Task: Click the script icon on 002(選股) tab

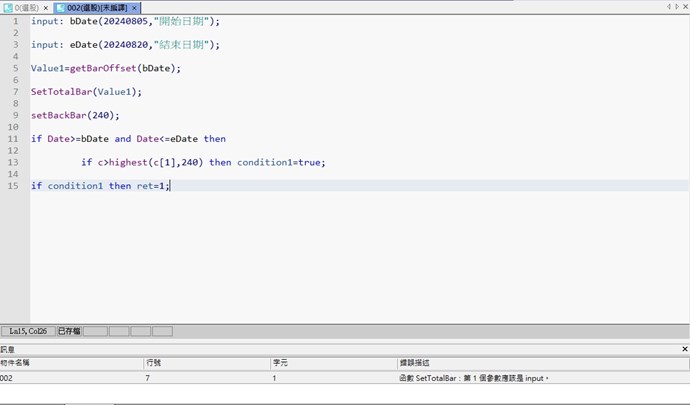Action: coord(61,7)
